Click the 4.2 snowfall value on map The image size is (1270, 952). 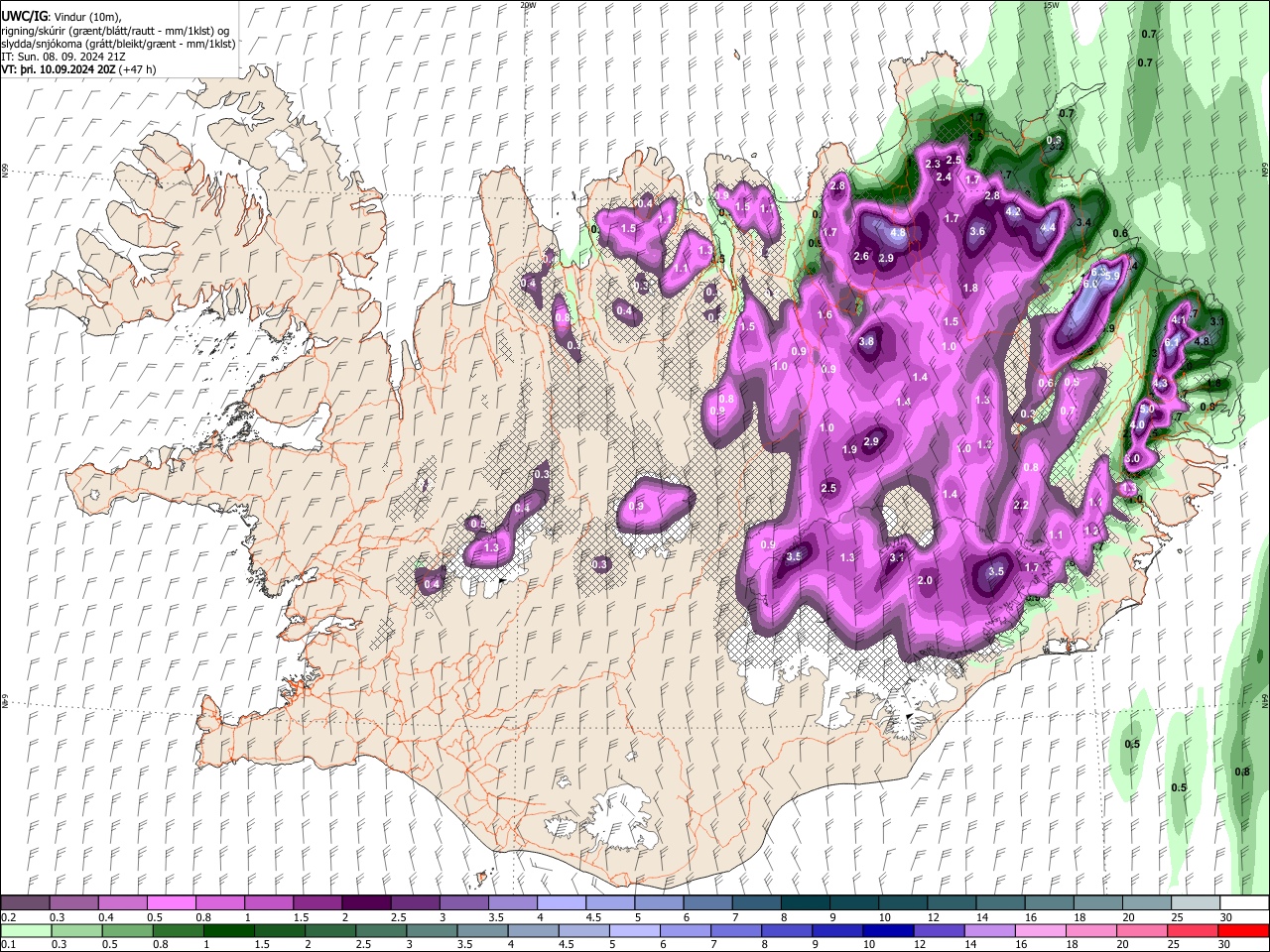tap(1014, 211)
